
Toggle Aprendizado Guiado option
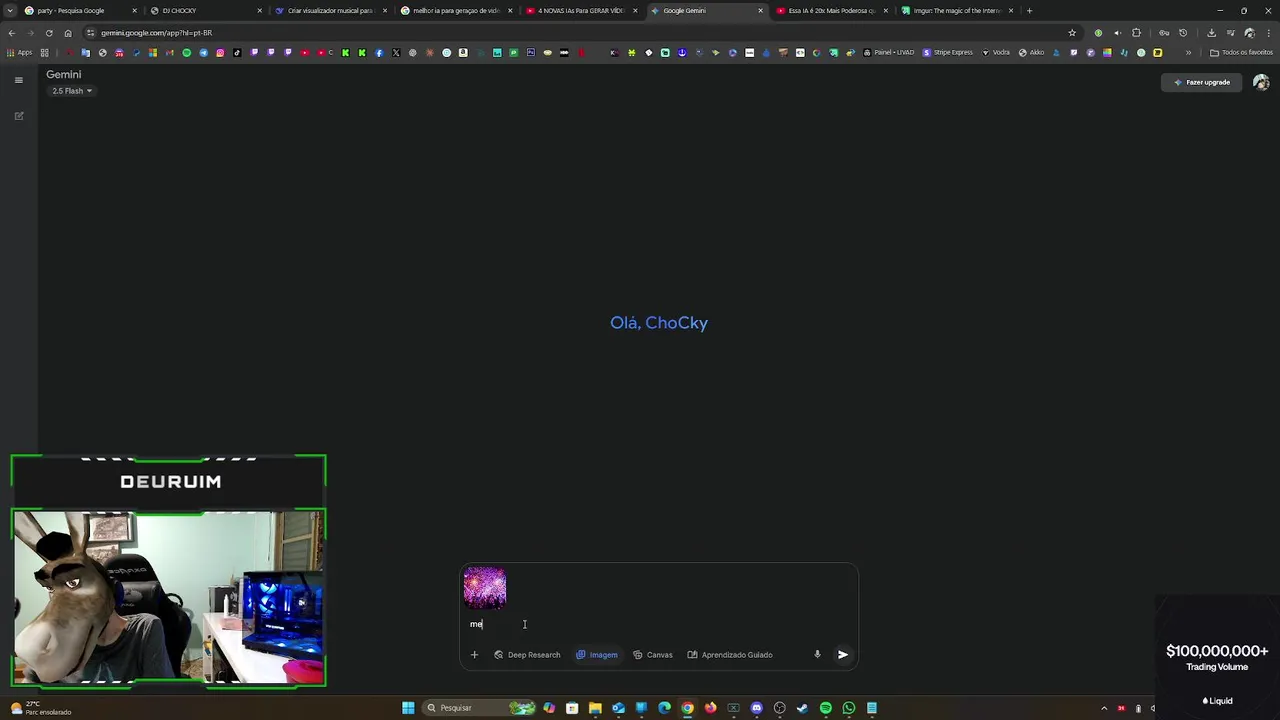[730, 655]
